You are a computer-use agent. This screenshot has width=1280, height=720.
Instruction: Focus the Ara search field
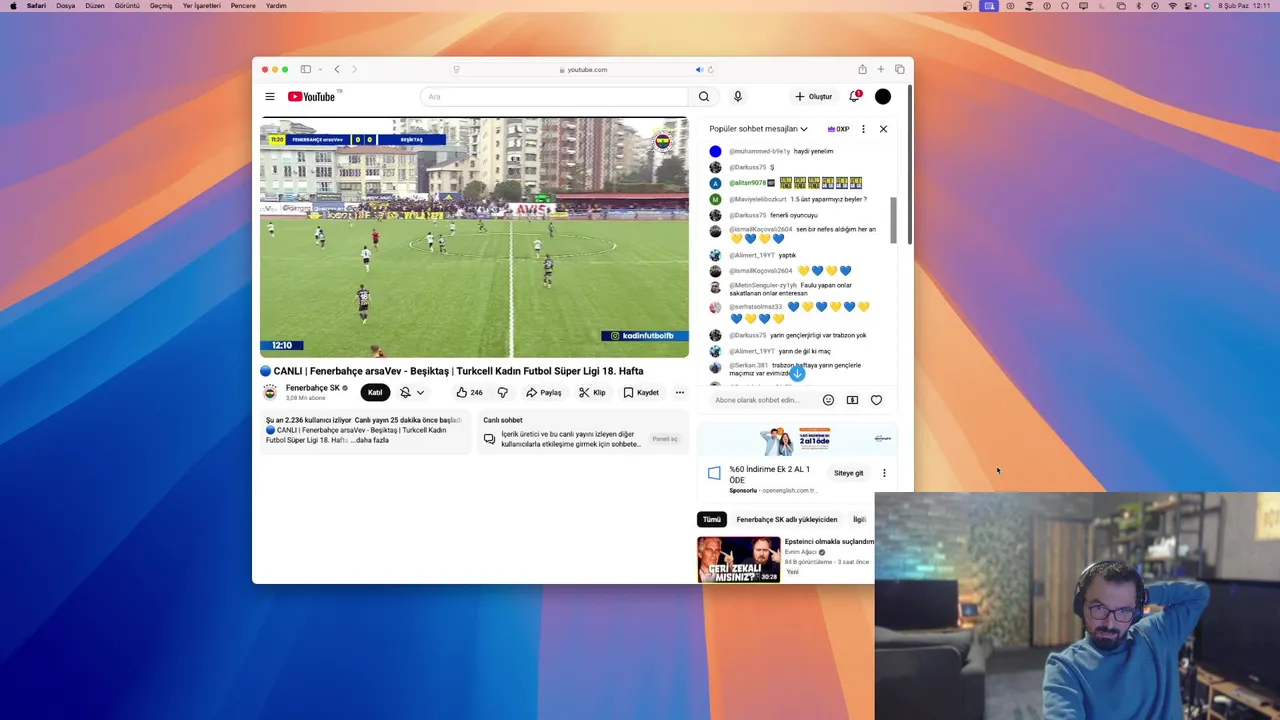tap(554, 97)
